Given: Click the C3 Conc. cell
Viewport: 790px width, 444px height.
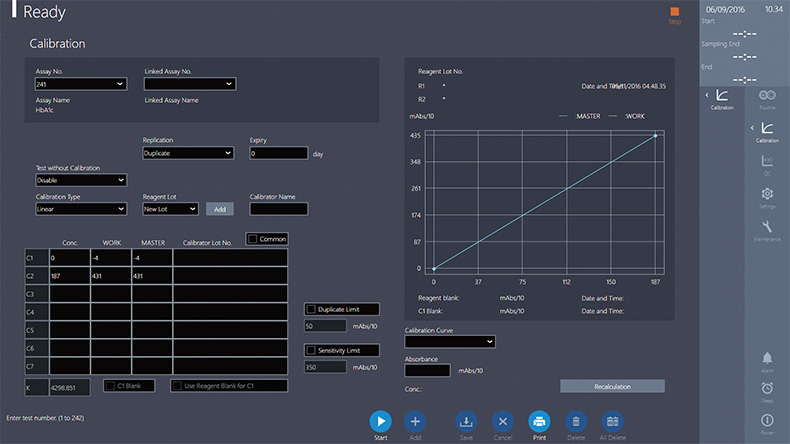Looking at the screenshot, I should 70,294.
